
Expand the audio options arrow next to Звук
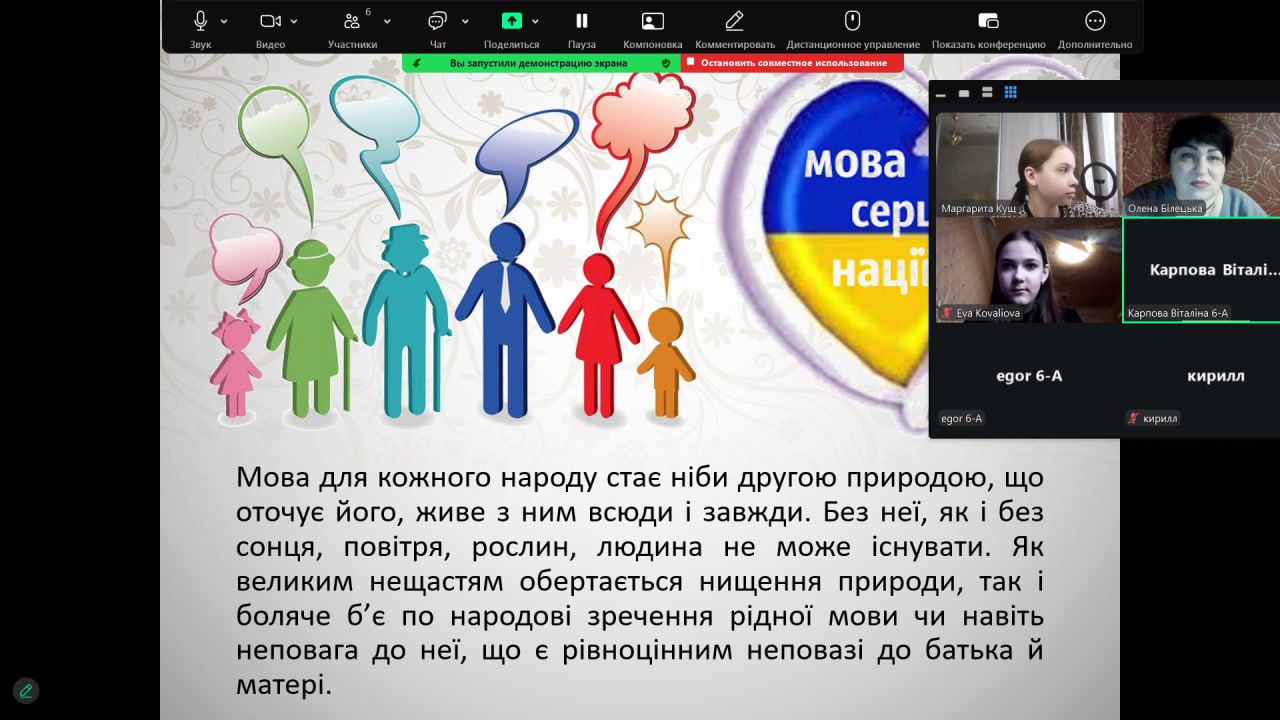[224, 21]
